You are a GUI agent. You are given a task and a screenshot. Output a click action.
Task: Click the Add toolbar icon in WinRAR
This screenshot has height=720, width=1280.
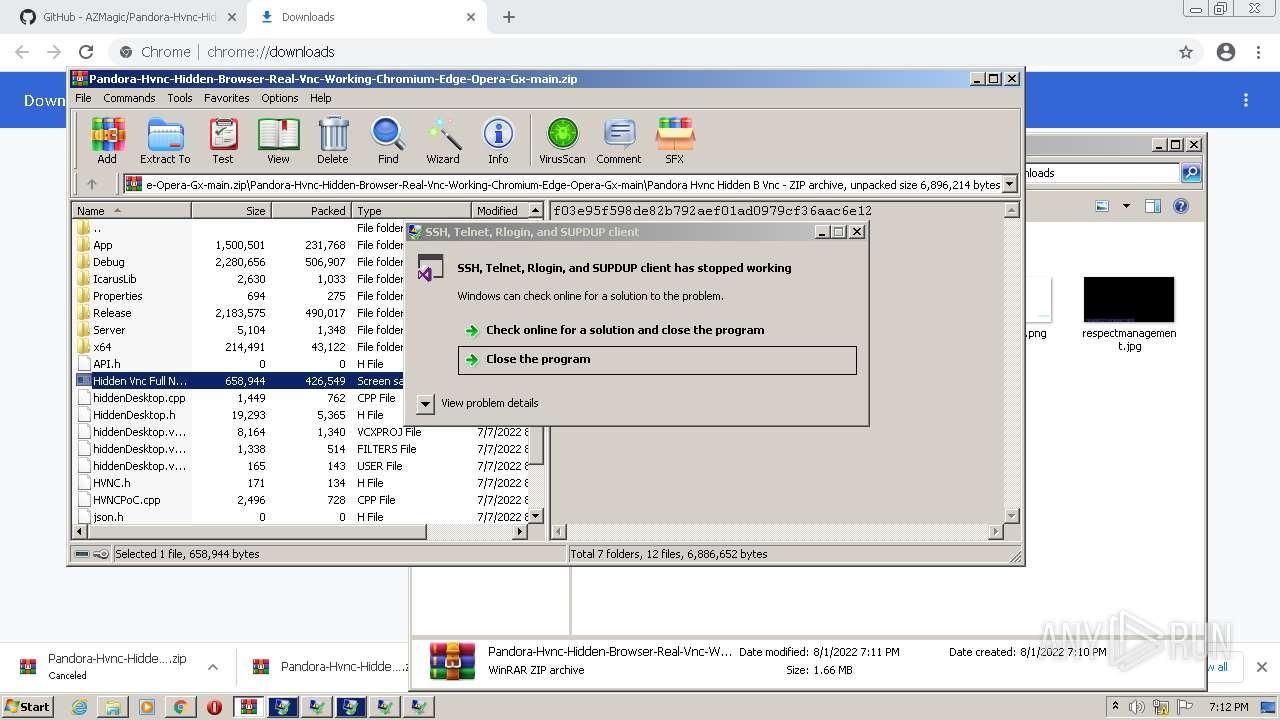(x=107, y=141)
